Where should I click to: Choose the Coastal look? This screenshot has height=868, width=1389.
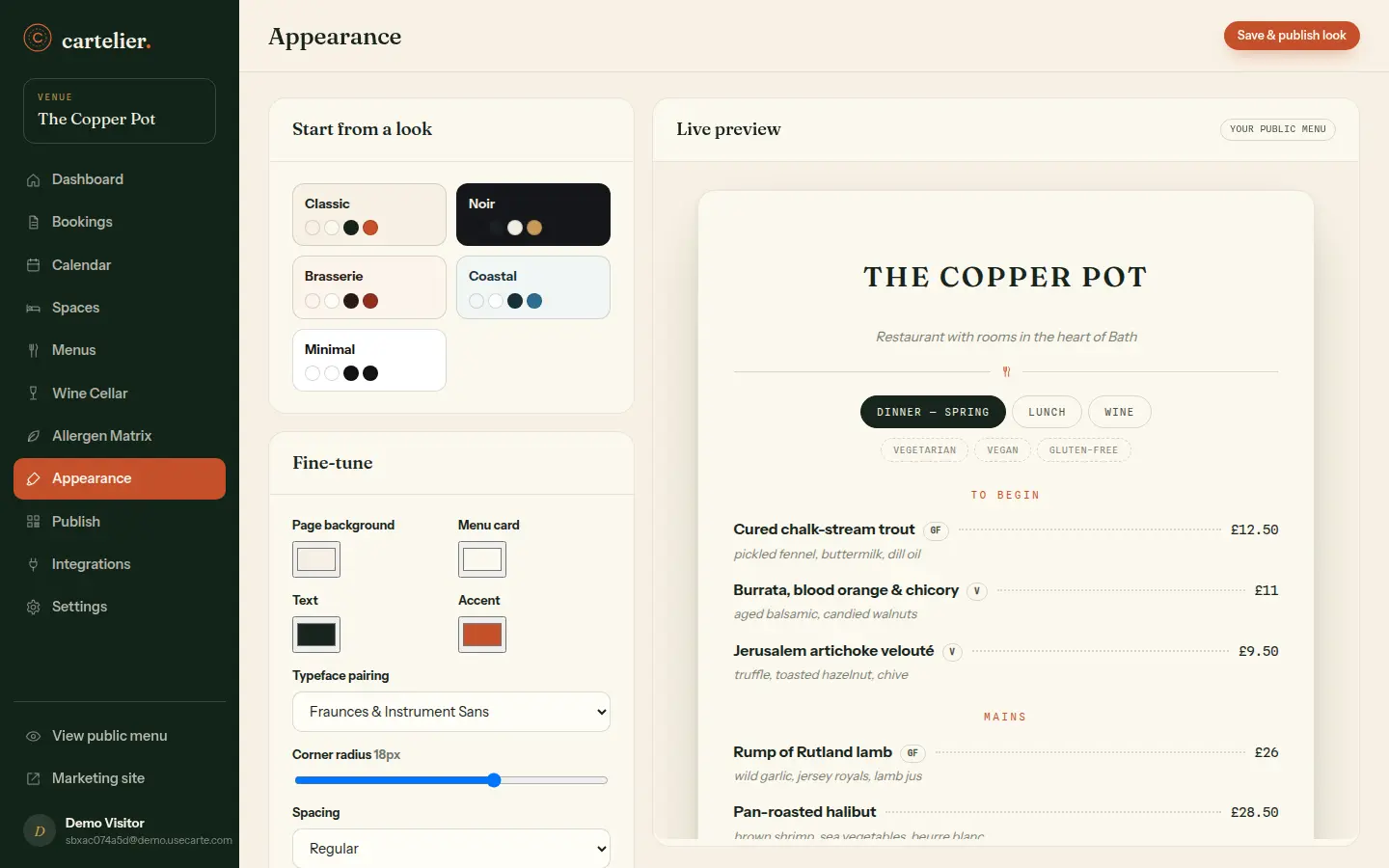pyautogui.click(x=533, y=287)
